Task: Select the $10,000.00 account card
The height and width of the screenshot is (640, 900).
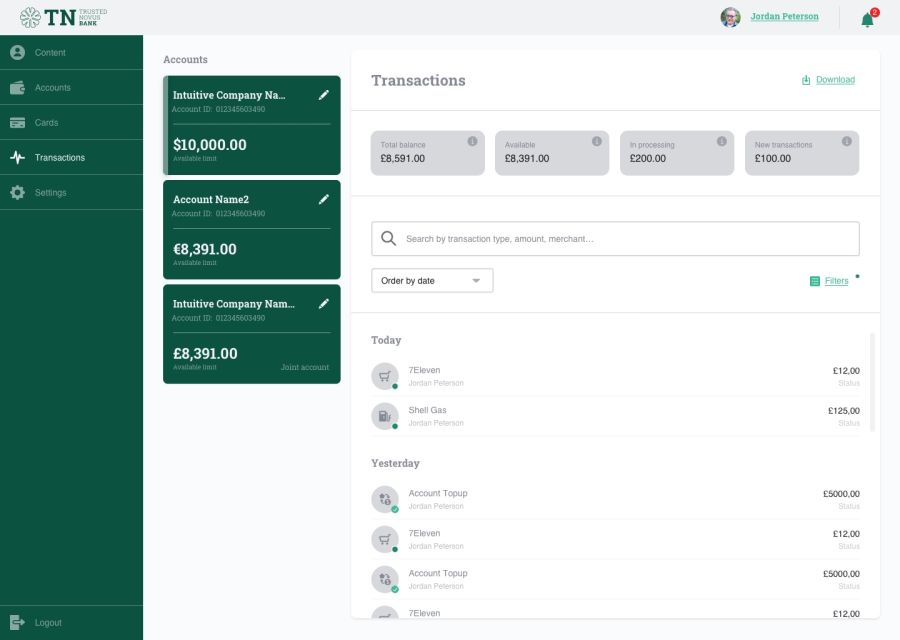Action: tap(252, 126)
